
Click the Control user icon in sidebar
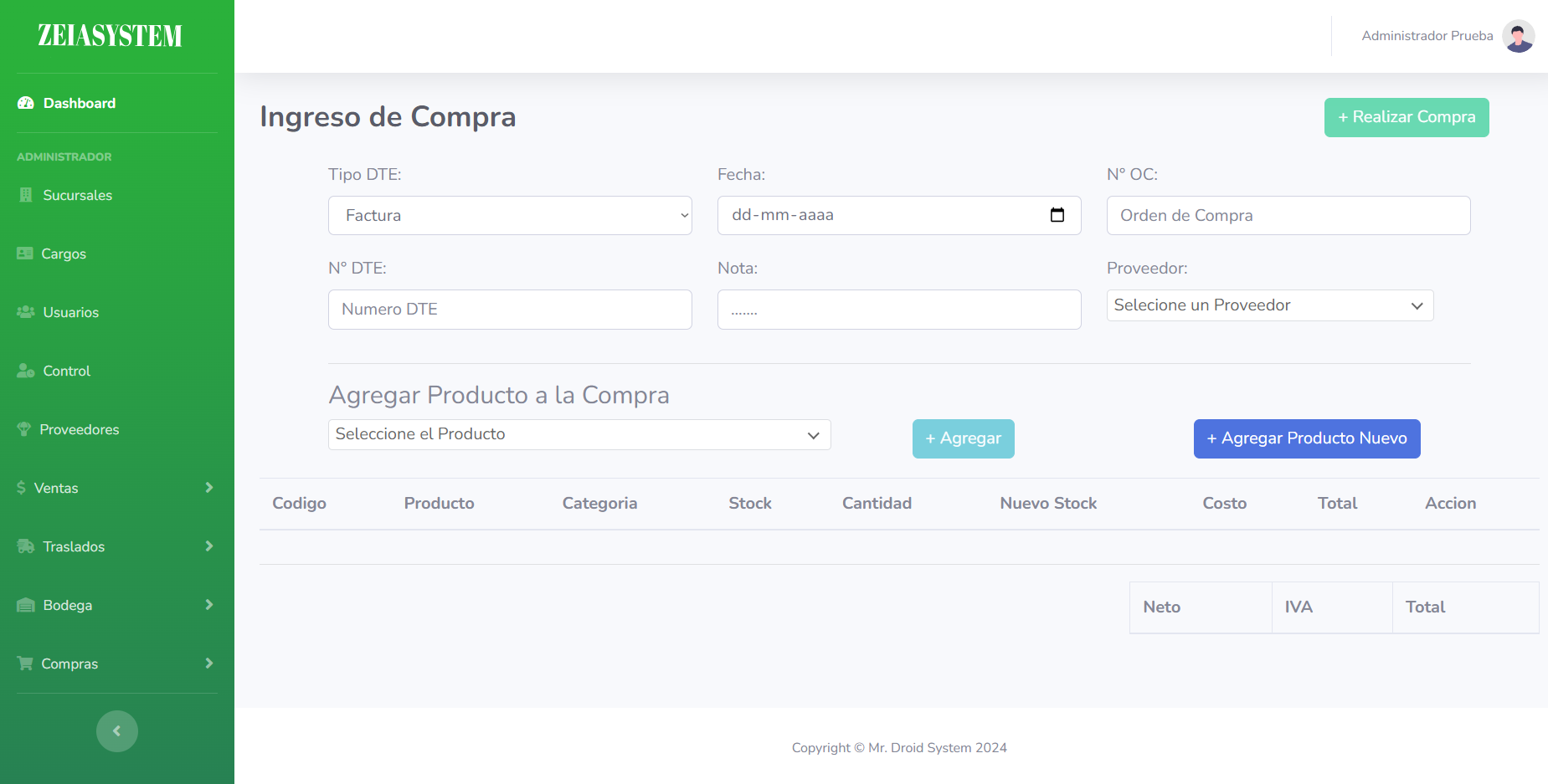pos(24,370)
